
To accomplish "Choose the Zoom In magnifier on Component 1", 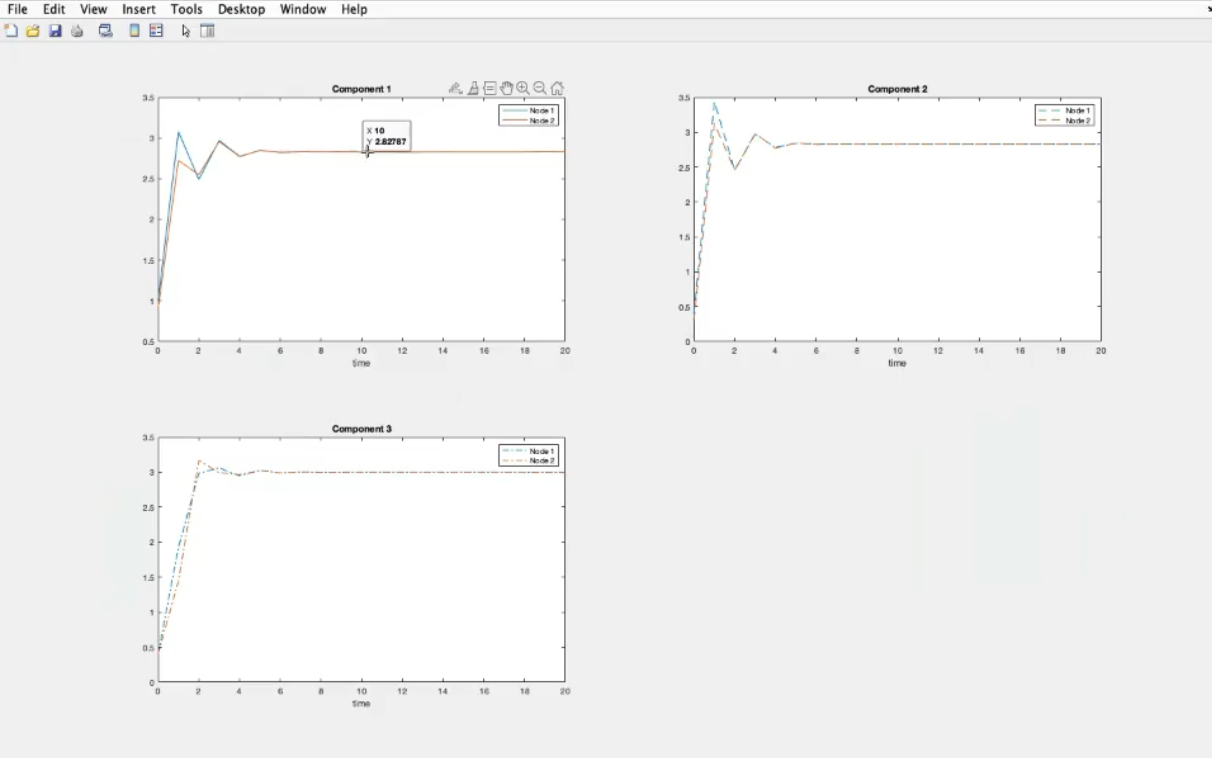I will (523, 88).
